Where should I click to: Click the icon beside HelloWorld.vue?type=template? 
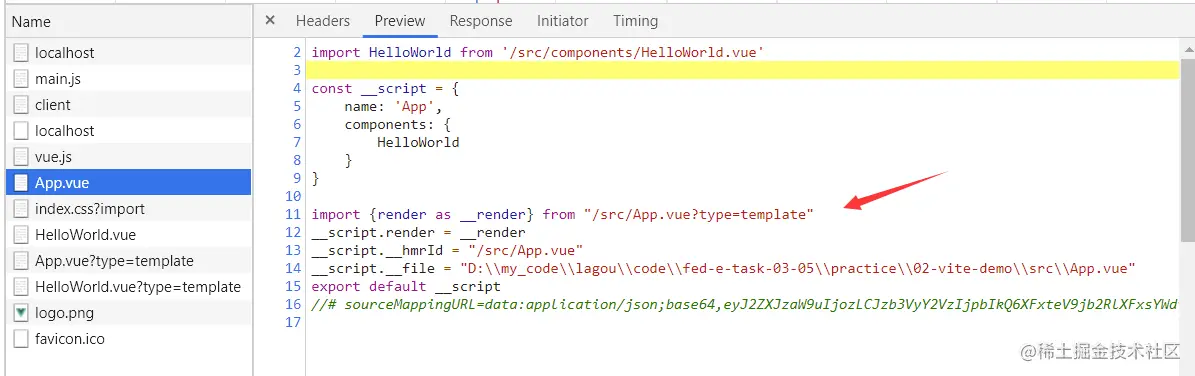21,287
